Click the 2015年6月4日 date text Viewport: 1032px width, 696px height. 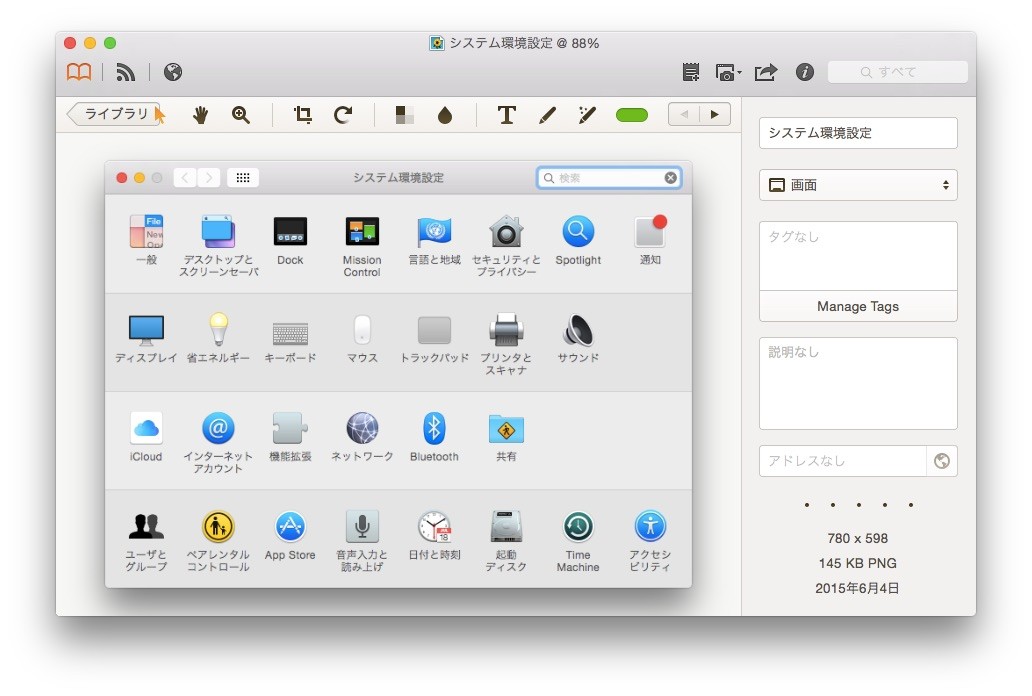click(x=857, y=588)
